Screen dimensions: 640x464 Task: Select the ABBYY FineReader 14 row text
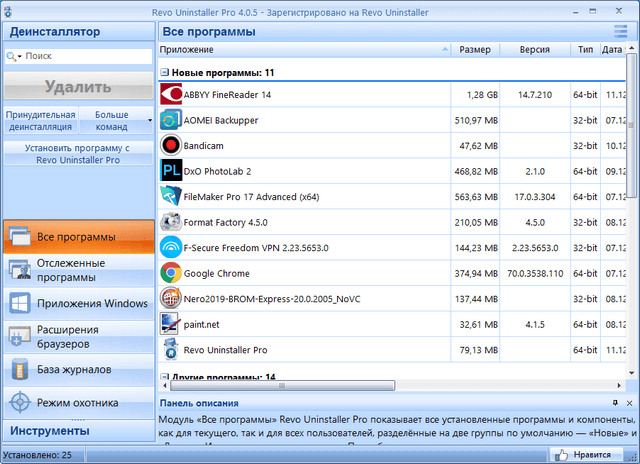point(227,95)
